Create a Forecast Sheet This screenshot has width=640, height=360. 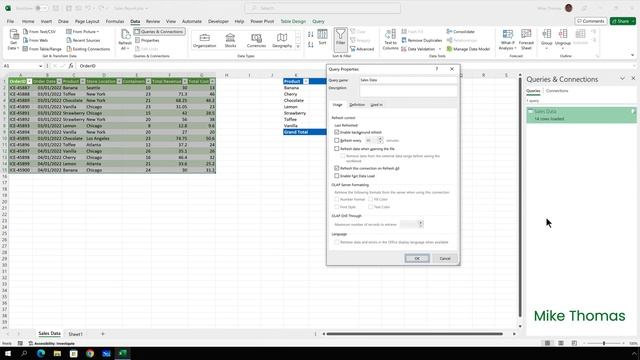coord(526,40)
